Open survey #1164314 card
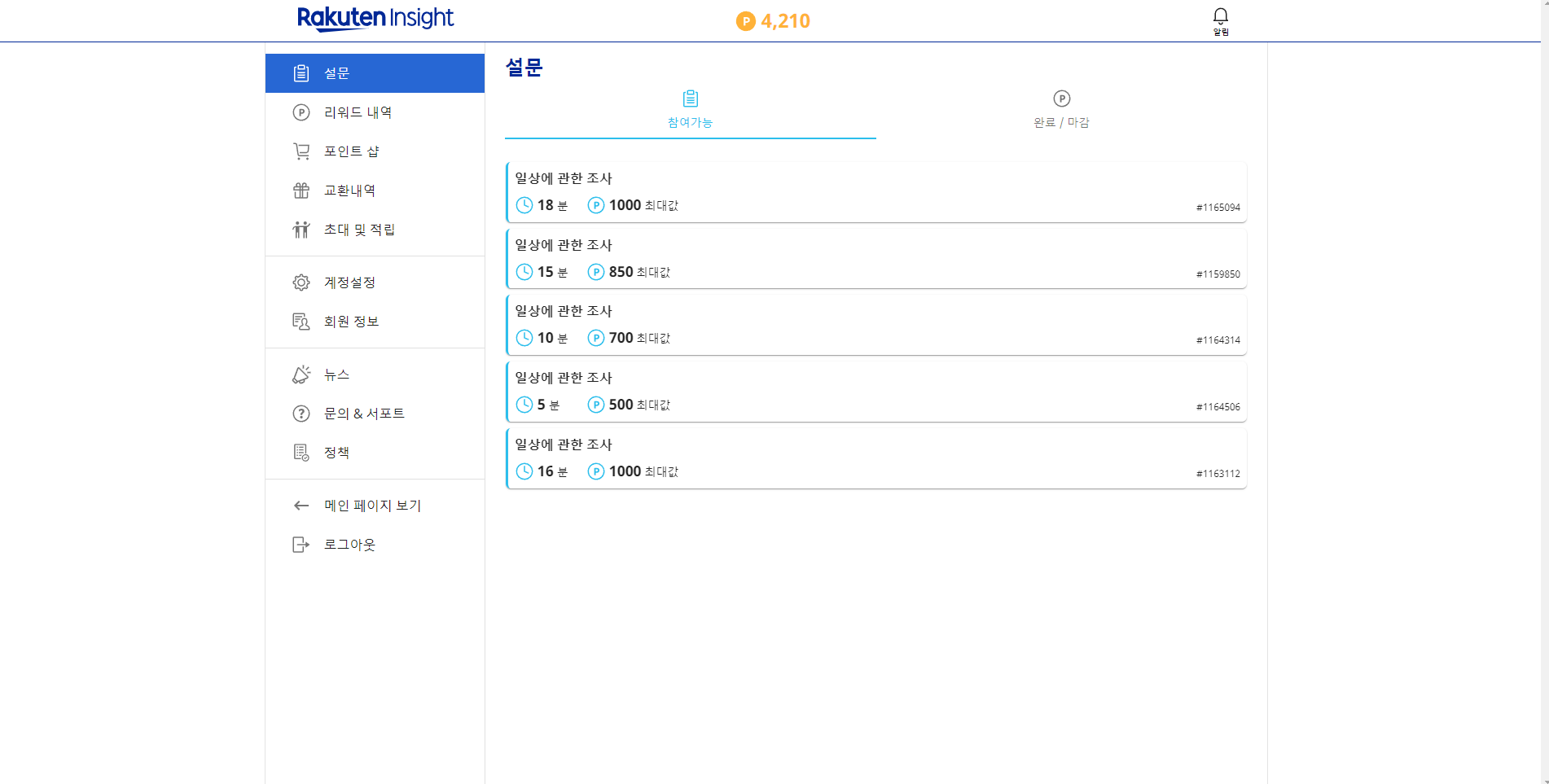This screenshot has width=1549, height=784. coord(876,325)
